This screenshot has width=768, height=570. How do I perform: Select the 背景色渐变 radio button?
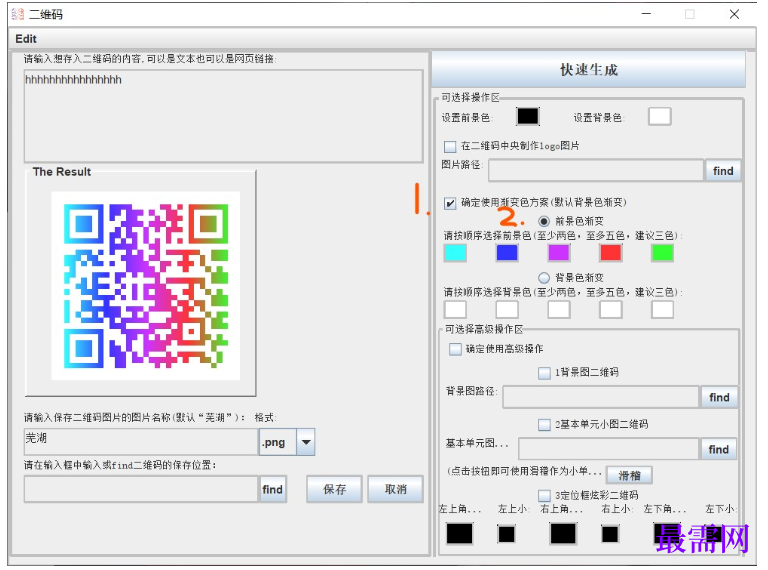click(544, 278)
